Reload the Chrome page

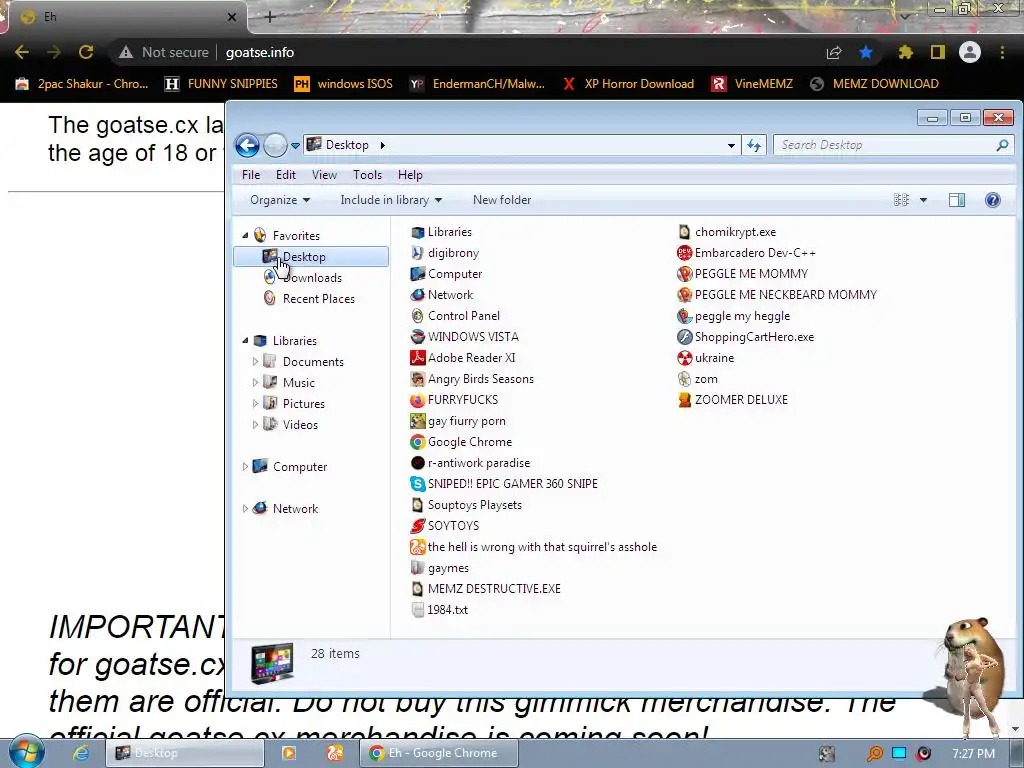[x=86, y=52]
